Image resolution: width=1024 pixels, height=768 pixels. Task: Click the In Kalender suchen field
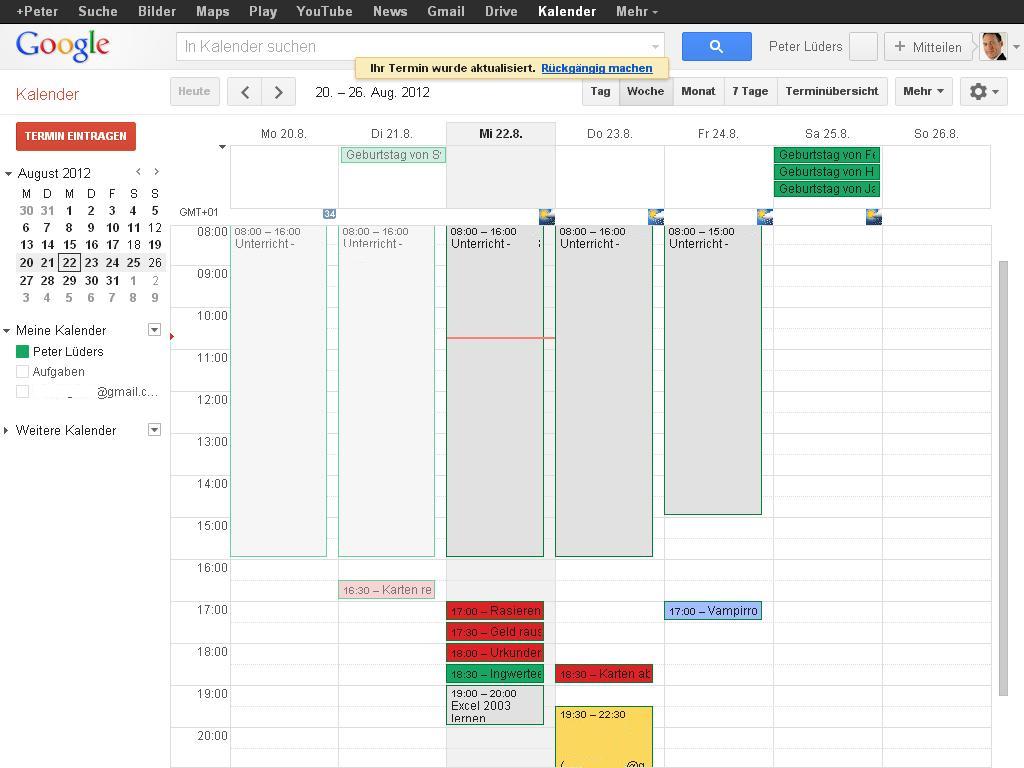420,46
